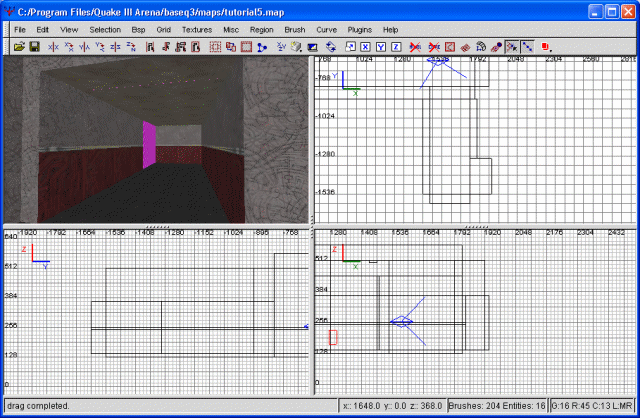Open the Edit menu
Viewport: 640px width, 418px height.
42,30
